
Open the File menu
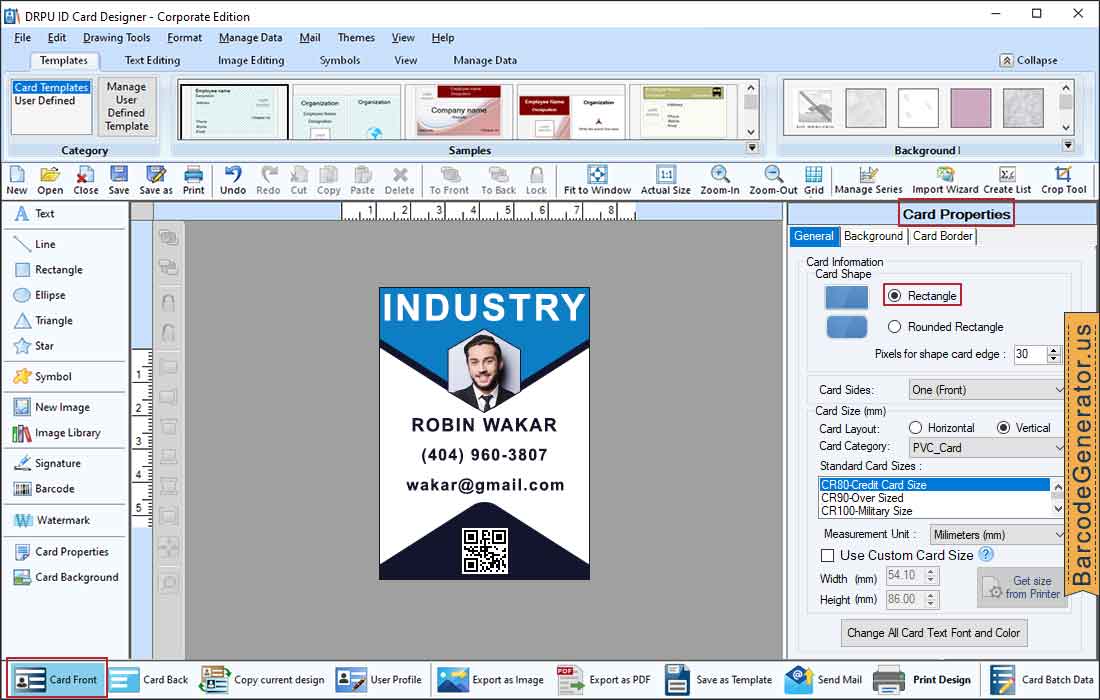click(22, 38)
